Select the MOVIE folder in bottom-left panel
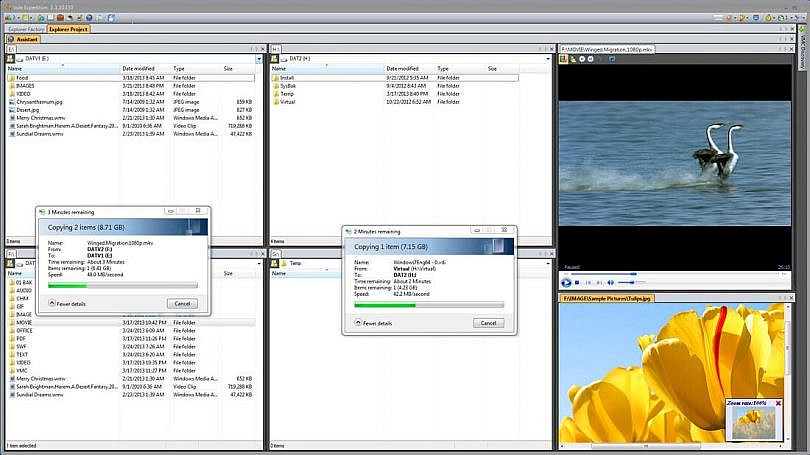 pyautogui.click(x=131, y=323)
